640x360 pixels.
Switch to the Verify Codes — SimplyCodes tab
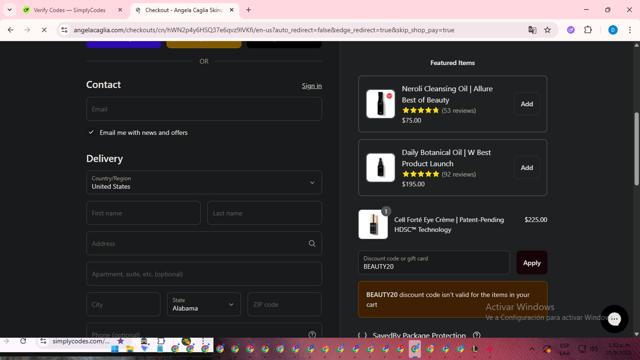[x=69, y=10]
